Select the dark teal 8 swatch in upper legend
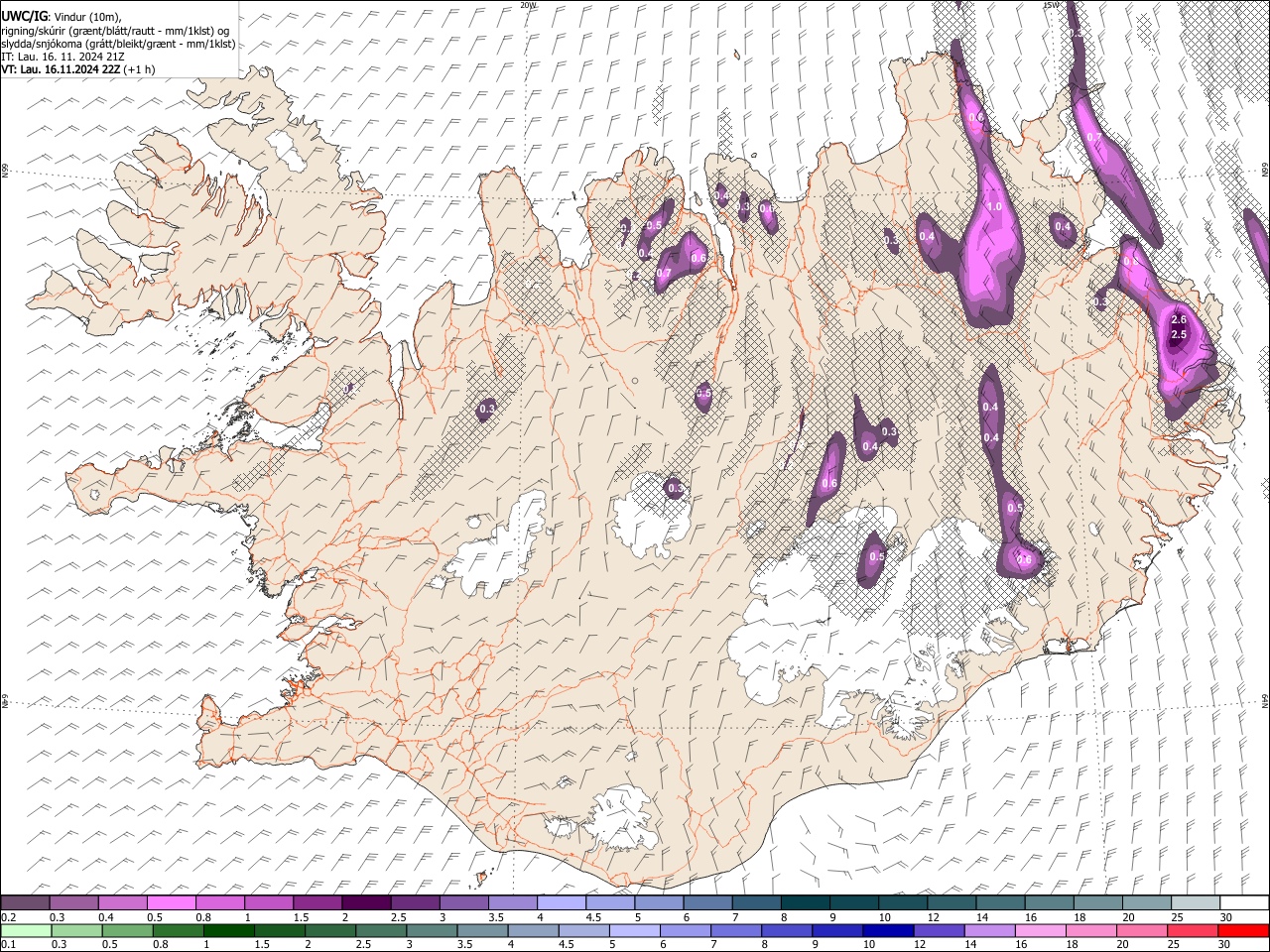Image resolution: width=1270 pixels, height=952 pixels. click(806, 902)
